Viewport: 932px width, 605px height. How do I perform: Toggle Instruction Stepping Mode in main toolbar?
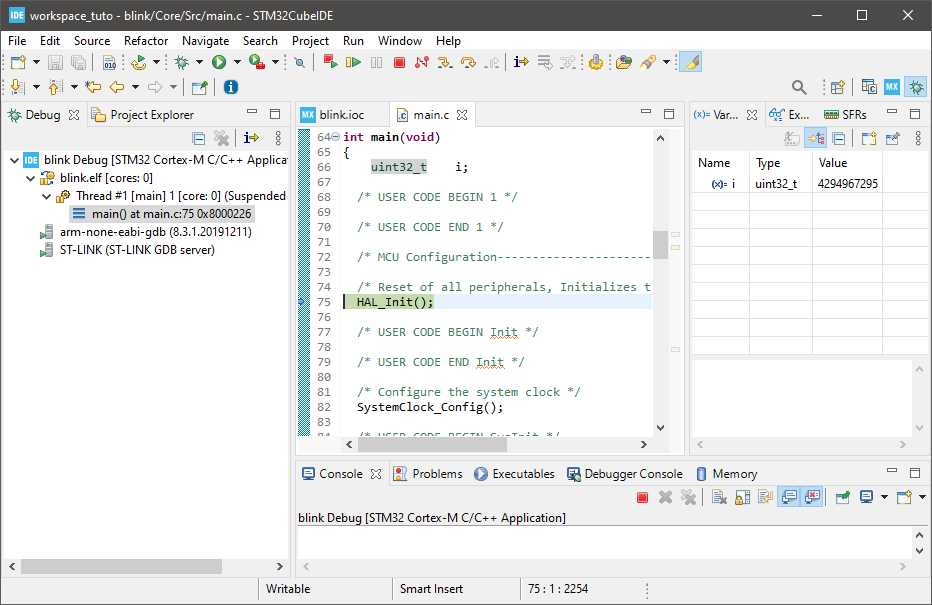521,62
